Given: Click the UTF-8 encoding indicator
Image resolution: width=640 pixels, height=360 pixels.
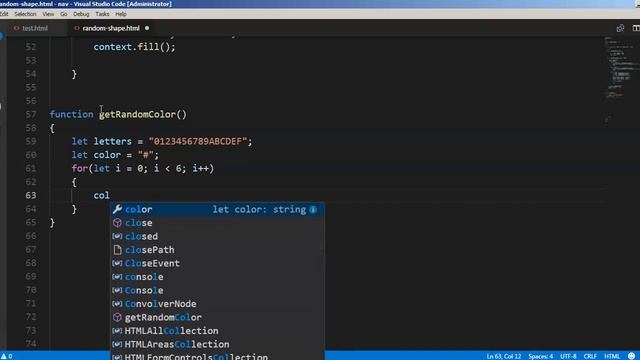Looking at the screenshot, I should pyautogui.click(x=568, y=356).
